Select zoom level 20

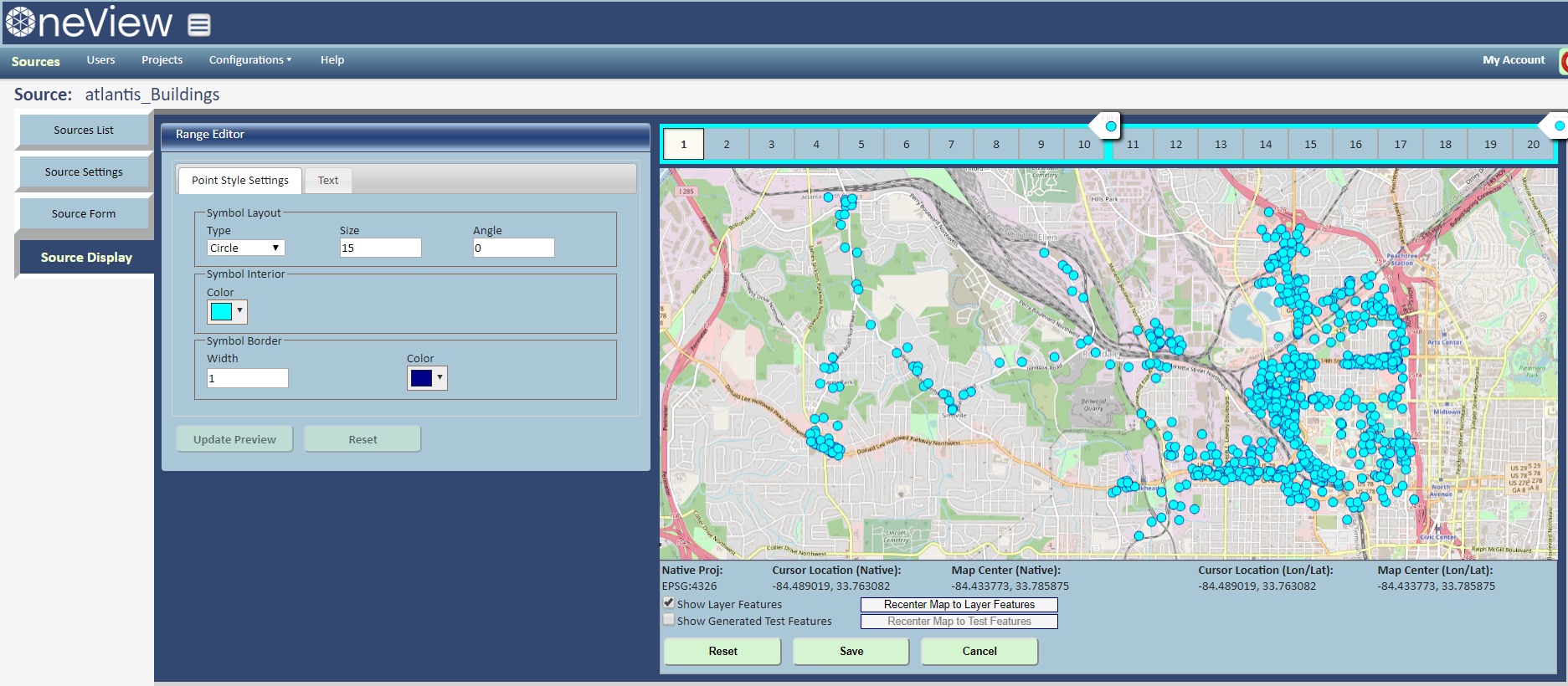[1534, 144]
